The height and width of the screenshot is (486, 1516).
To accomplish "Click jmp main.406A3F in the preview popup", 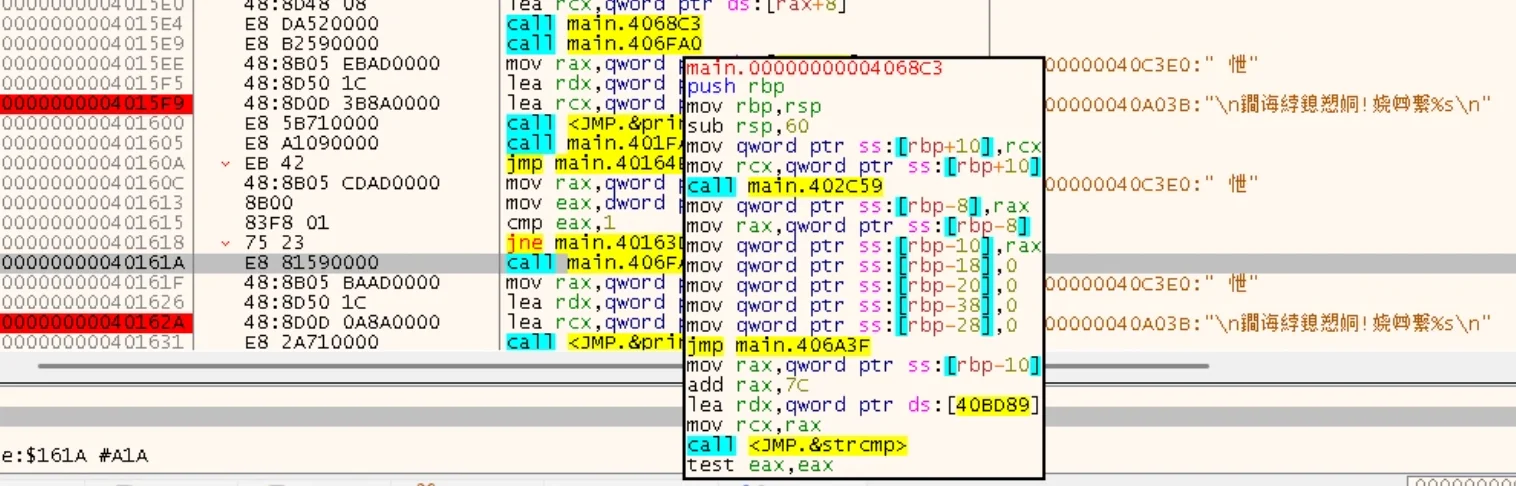I will click(x=780, y=345).
